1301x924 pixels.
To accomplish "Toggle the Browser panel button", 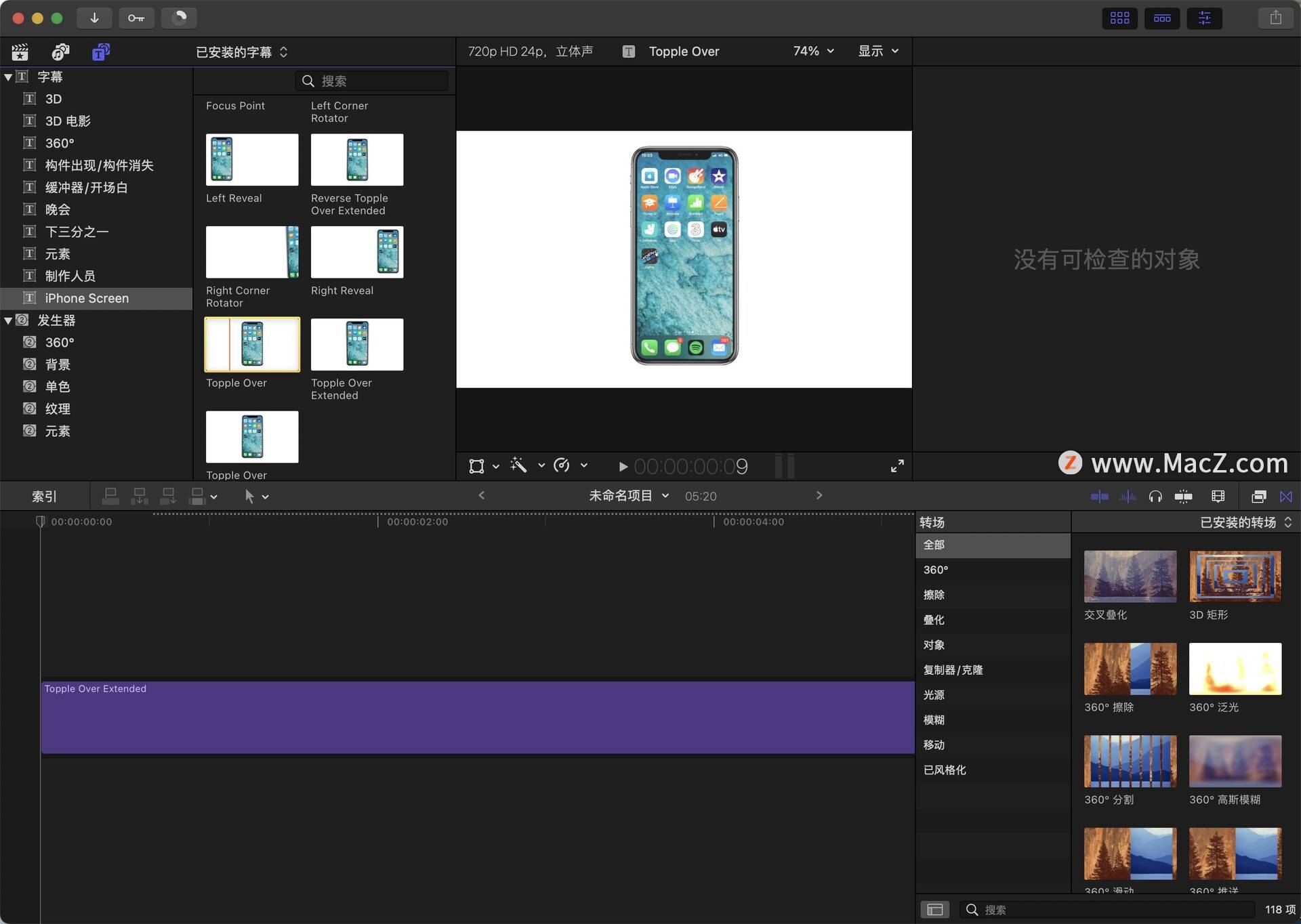I will (1119, 18).
